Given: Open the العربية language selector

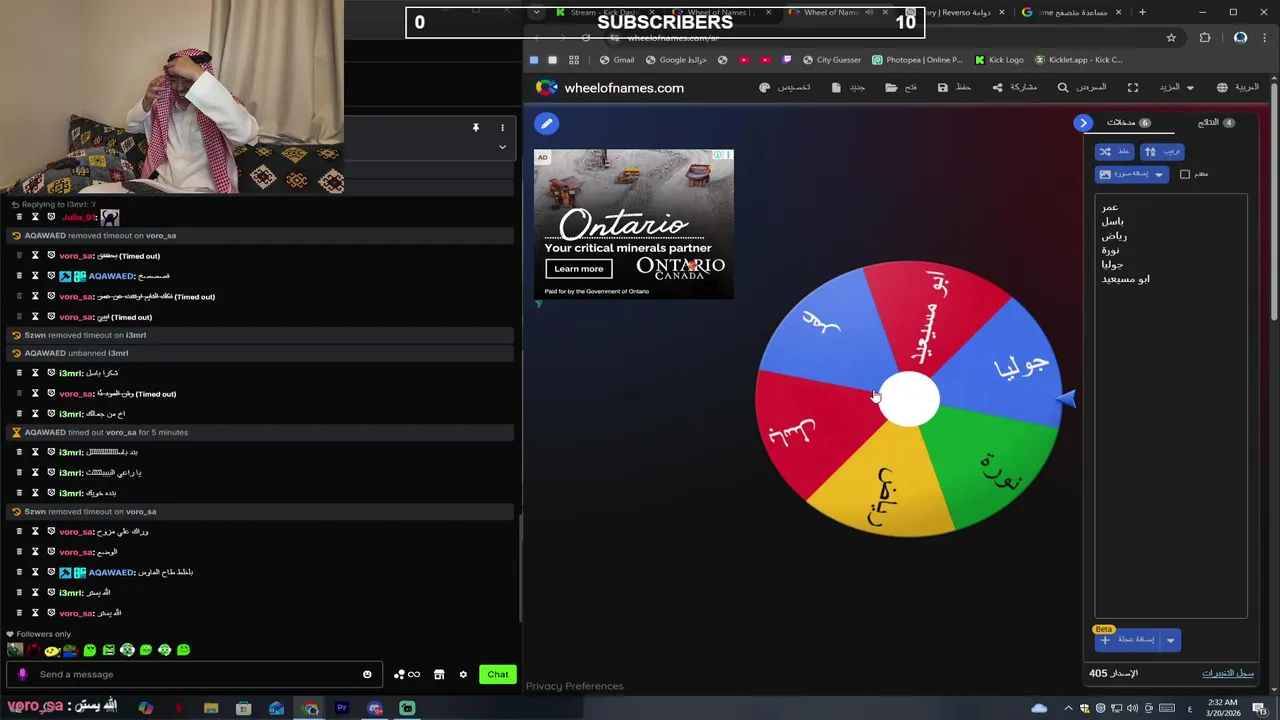Looking at the screenshot, I should [x=1239, y=87].
